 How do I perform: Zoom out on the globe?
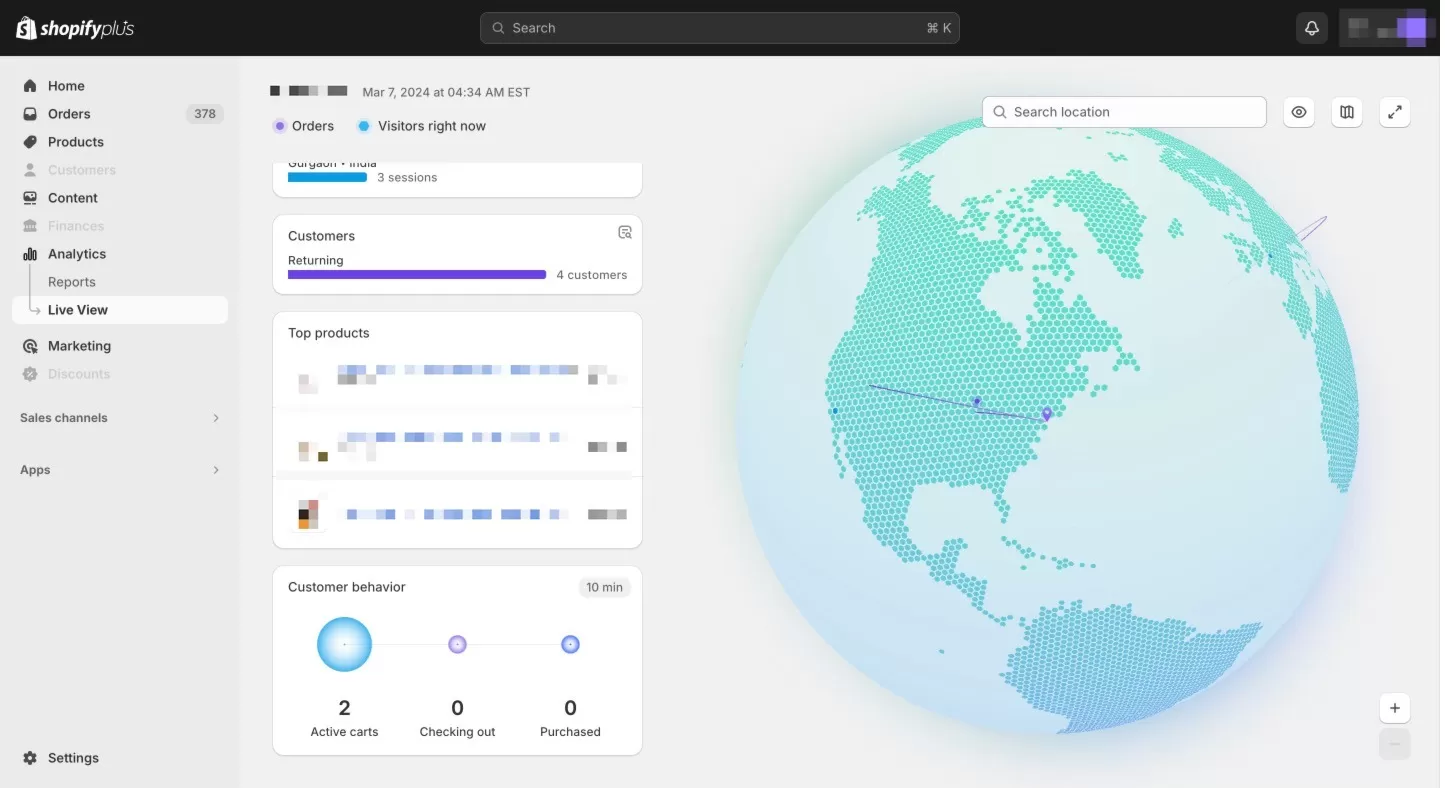[1395, 743]
